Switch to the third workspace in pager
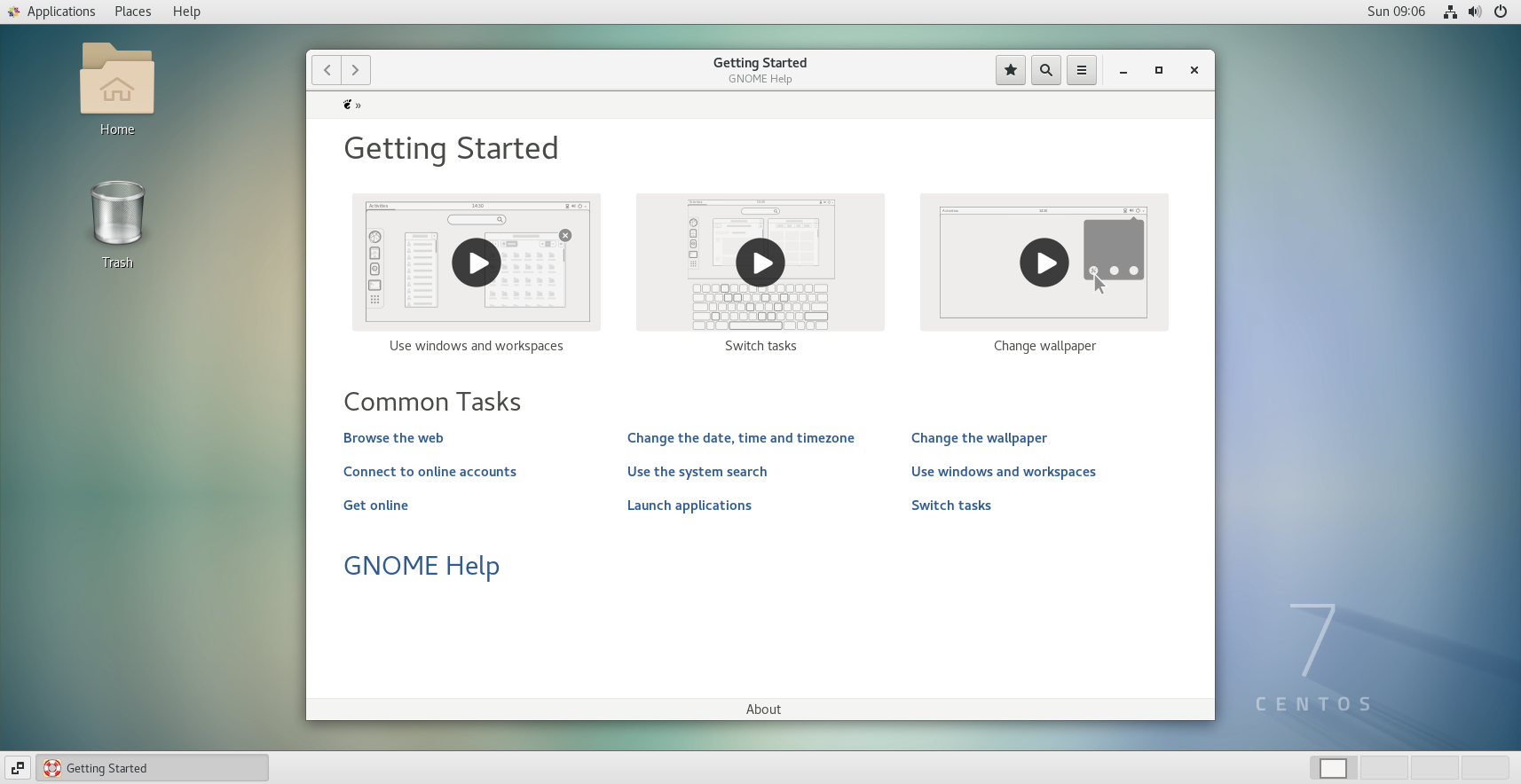The width and height of the screenshot is (1521, 784). (1434, 768)
